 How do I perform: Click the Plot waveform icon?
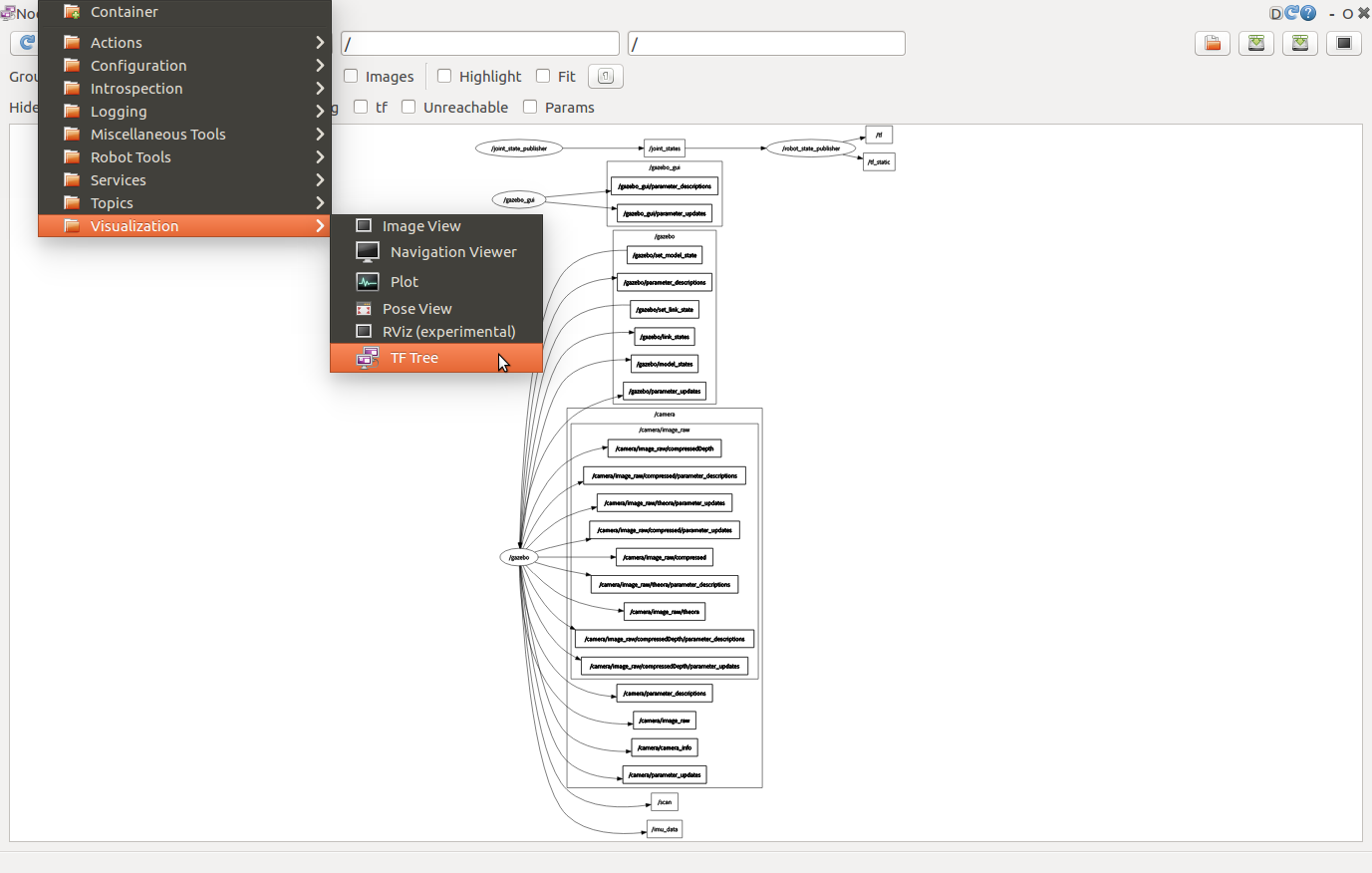368,282
